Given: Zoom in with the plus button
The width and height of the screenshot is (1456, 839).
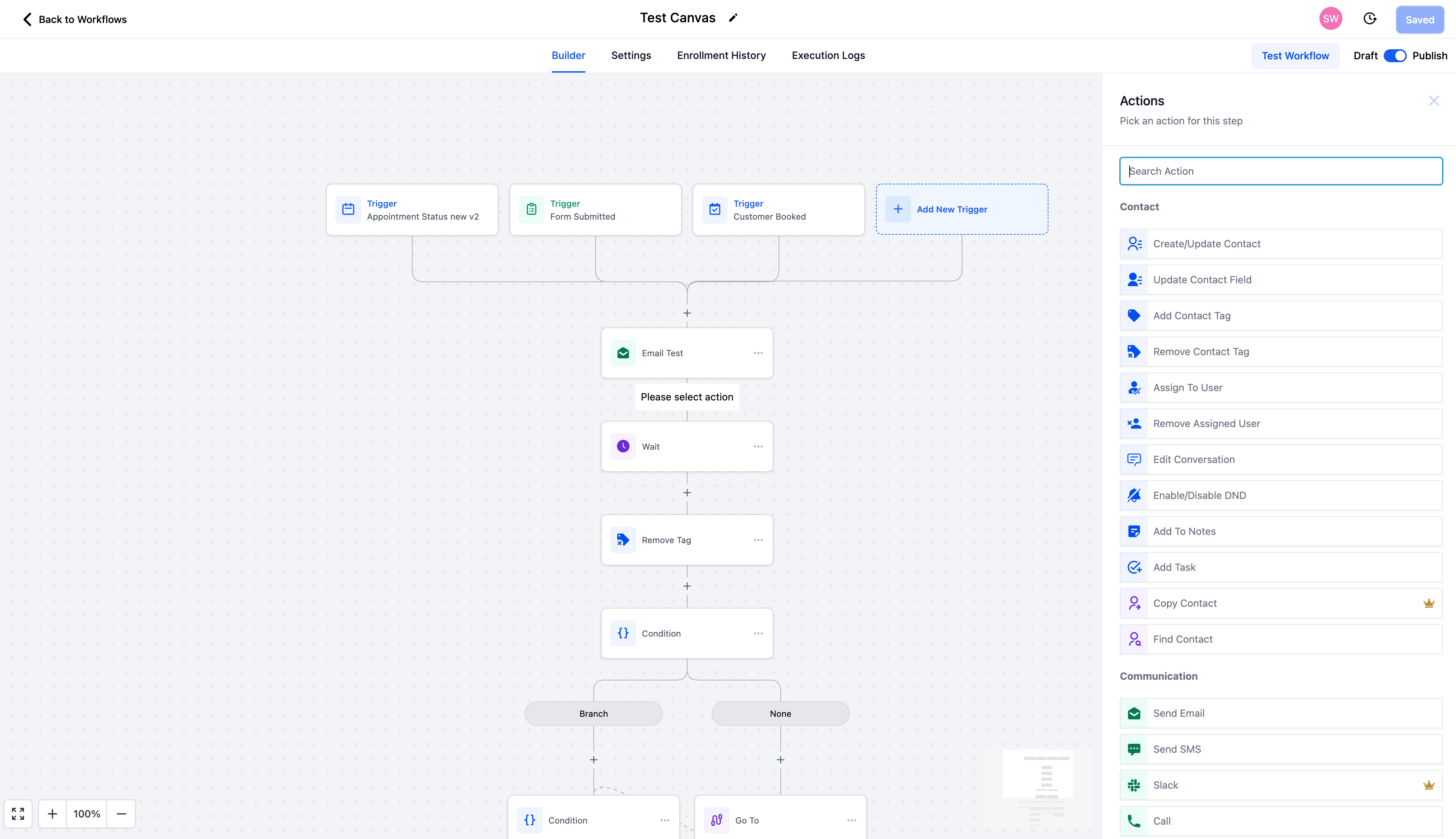Looking at the screenshot, I should coord(52,813).
